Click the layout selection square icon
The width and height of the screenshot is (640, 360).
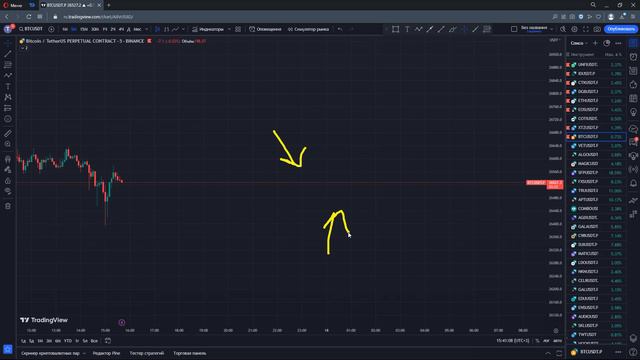tap(514, 29)
